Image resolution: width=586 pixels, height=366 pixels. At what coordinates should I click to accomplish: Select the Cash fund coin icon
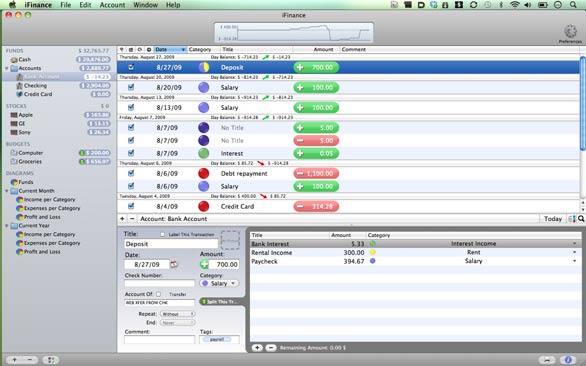[x=14, y=60]
